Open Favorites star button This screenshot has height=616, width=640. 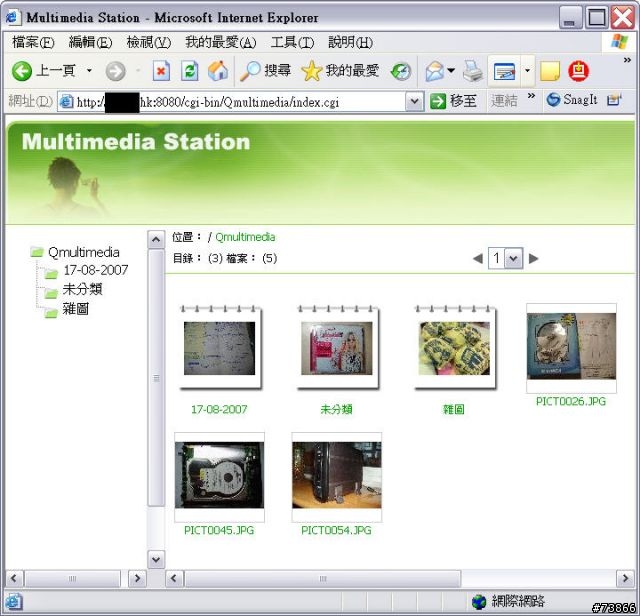tap(340, 71)
